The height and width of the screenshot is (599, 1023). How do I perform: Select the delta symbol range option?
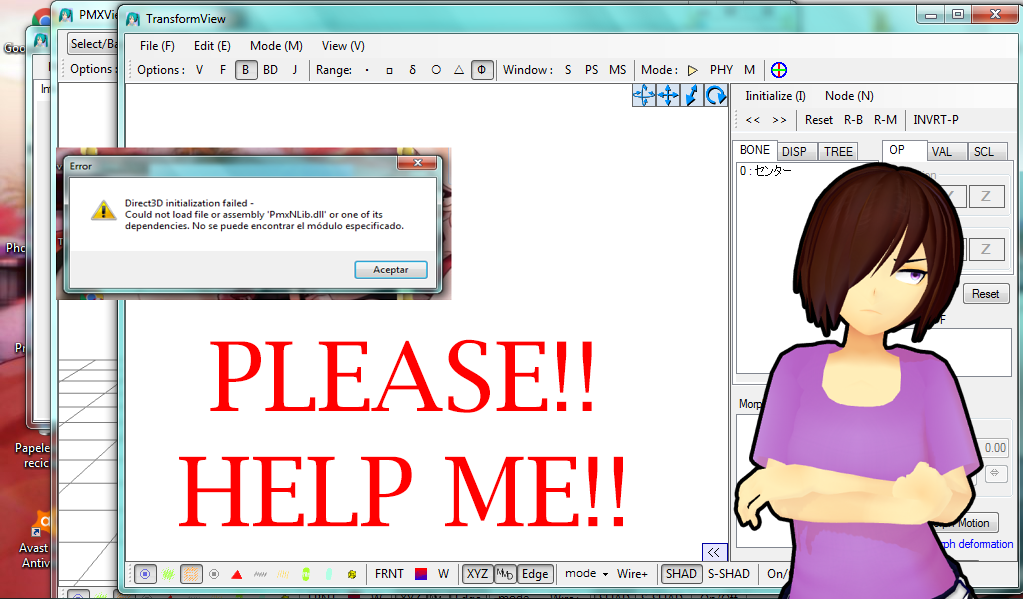pyautogui.click(x=412, y=70)
